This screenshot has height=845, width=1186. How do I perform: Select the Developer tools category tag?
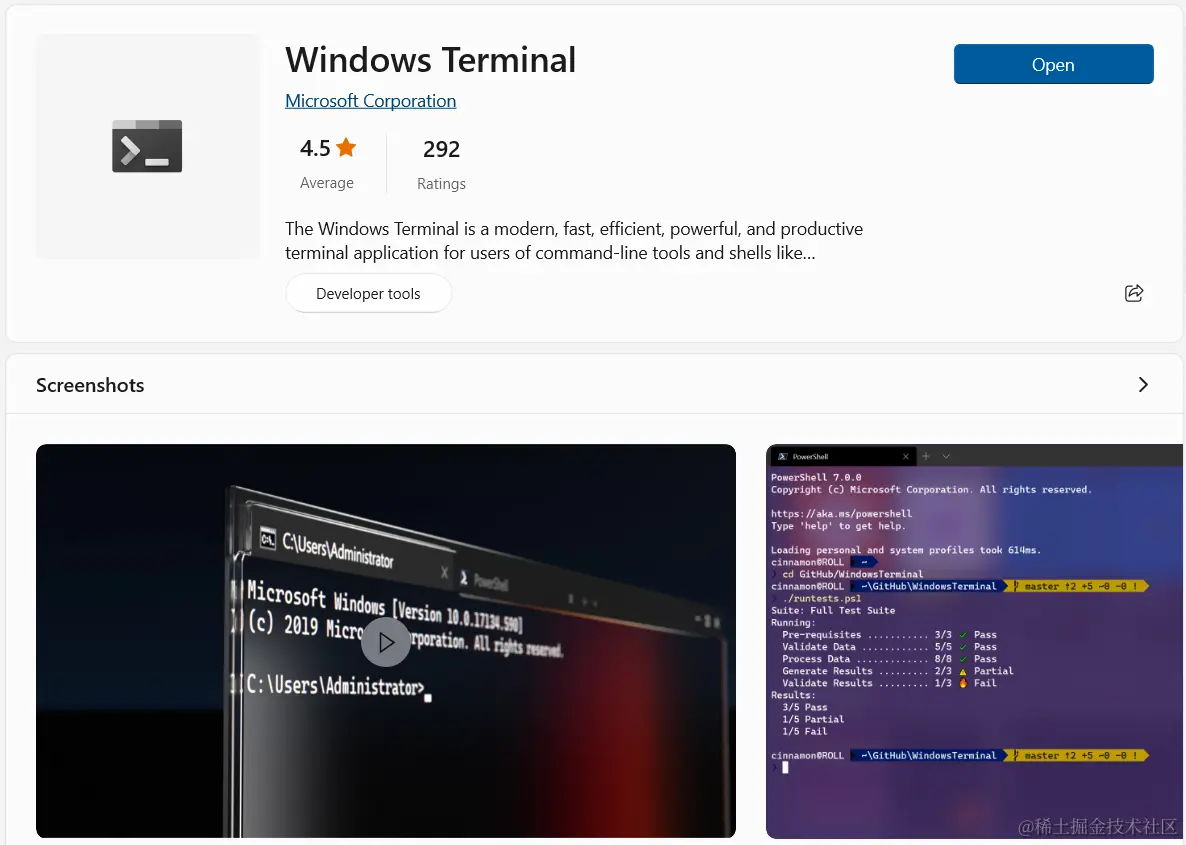pyautogui.click(x=368, y=294)
